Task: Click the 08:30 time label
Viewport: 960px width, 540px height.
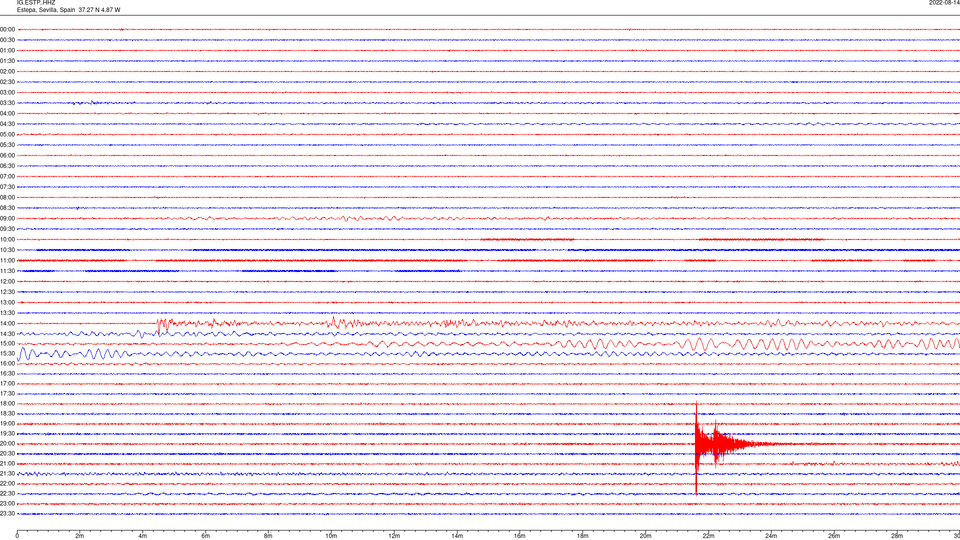Action: [7, 208]
